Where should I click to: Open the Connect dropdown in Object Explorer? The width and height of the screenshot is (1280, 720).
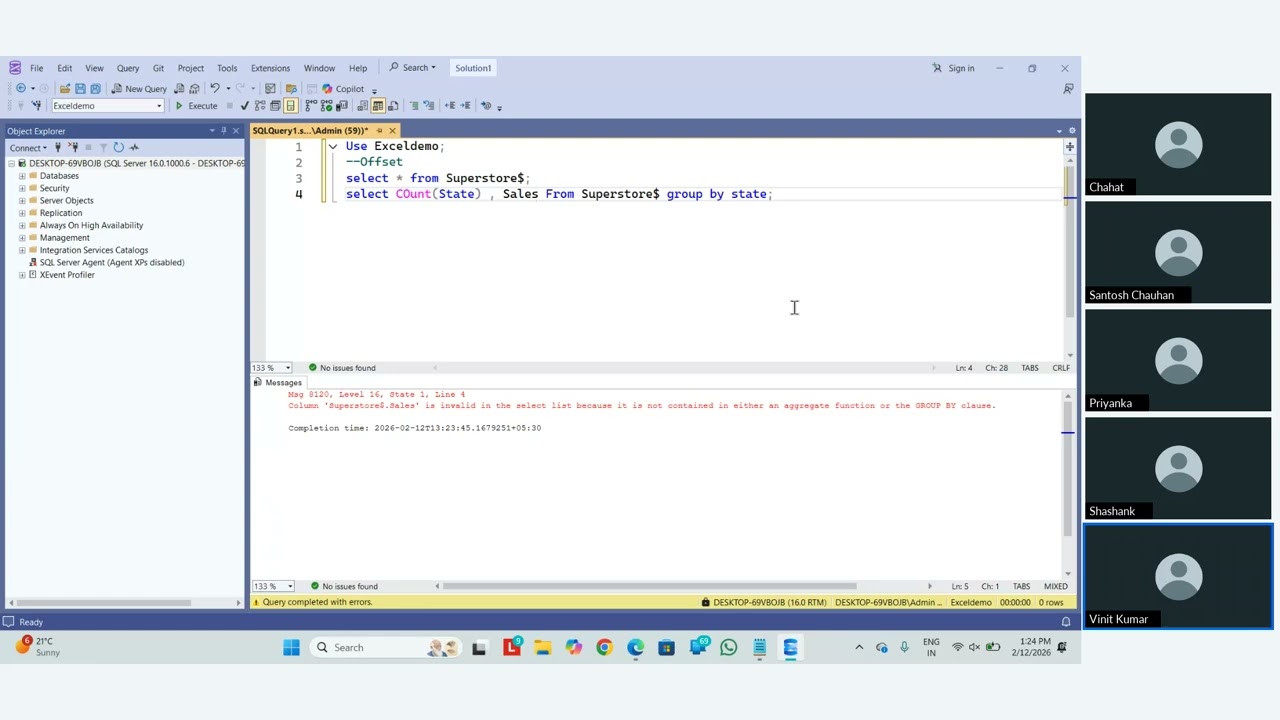28,147
